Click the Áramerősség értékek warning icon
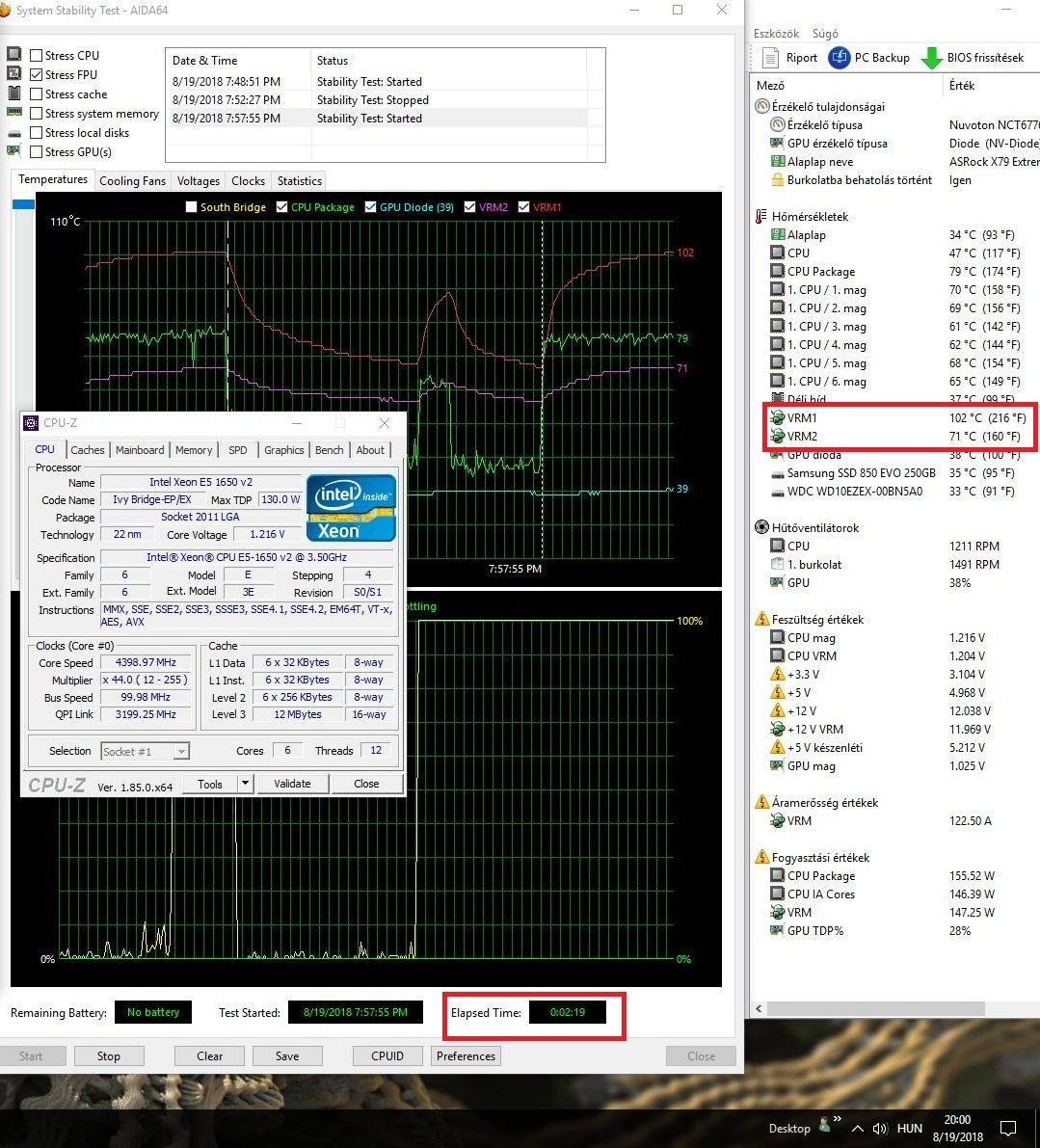Screen dimensions: 1040x1148 coord(761,802)
